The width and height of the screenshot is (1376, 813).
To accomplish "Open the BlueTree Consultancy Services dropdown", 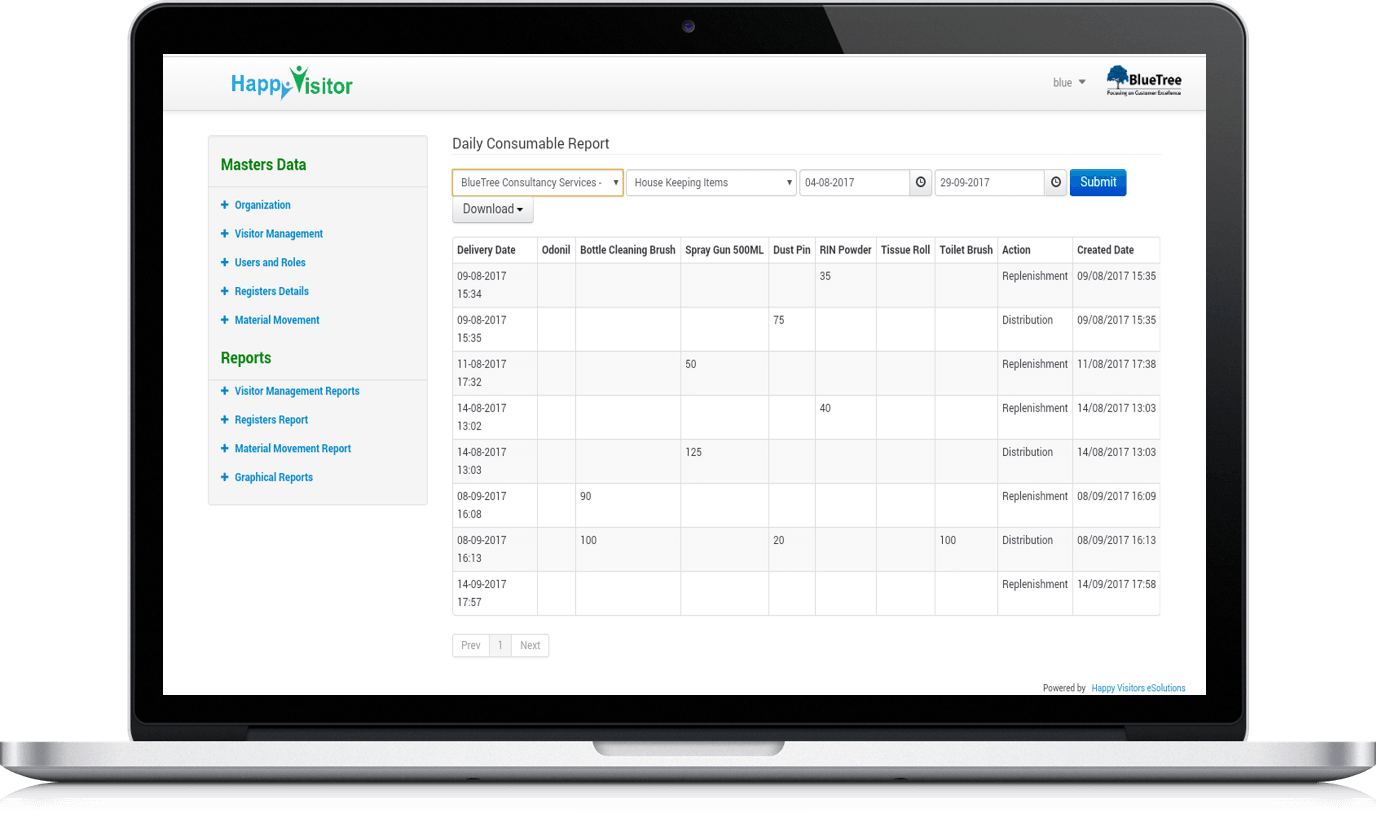I will tap(538, 183).
